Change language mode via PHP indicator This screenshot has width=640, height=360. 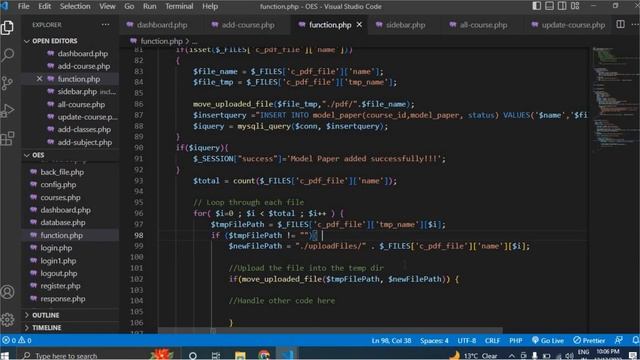click(516, 340)
